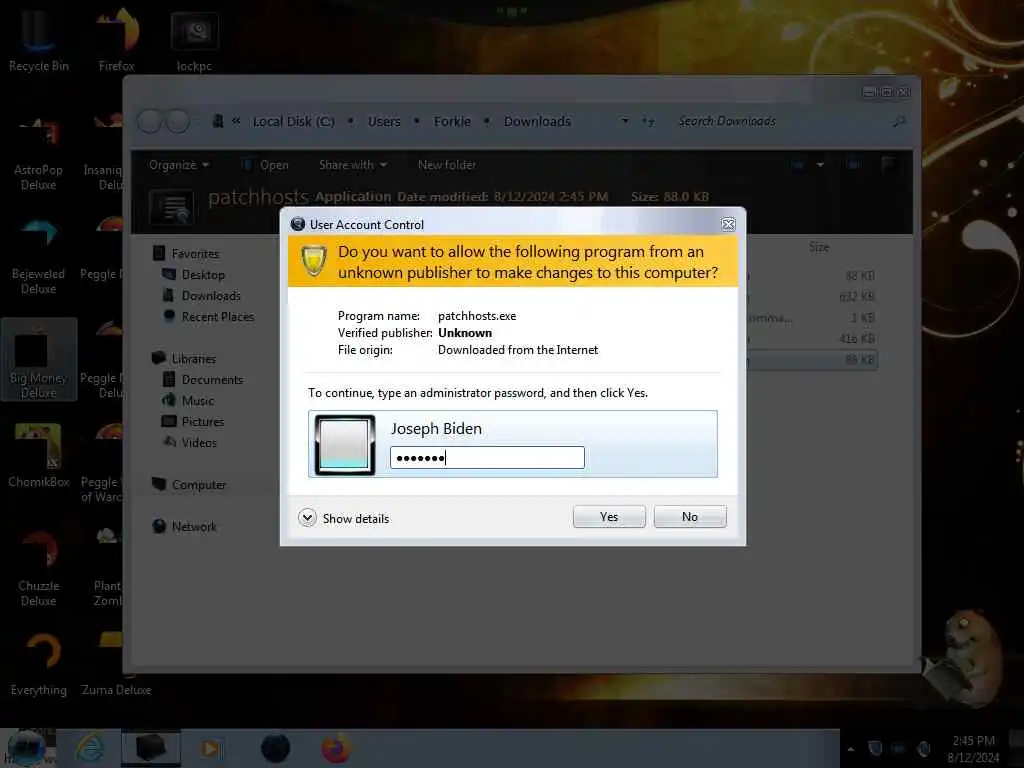Expand Show details chevron

(308, 518)
